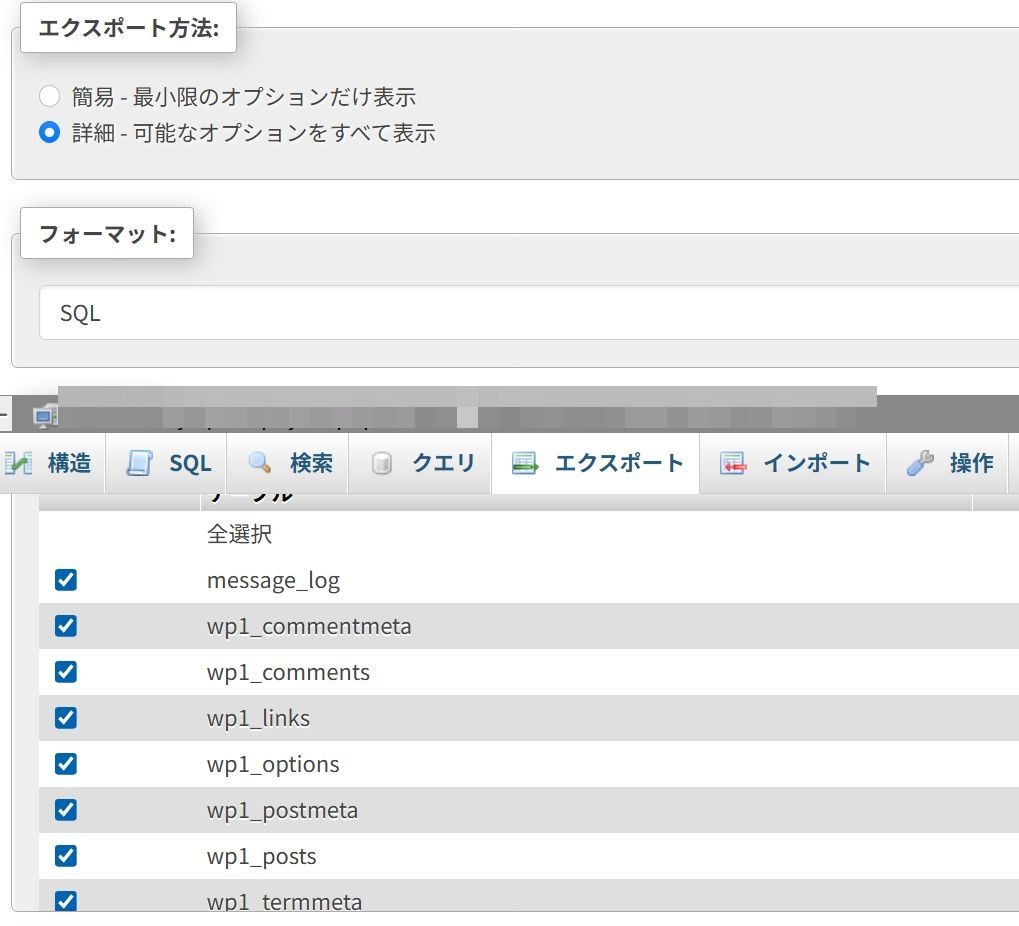Toggle the wp1_options table checkbox
The image size is (1019, 926).
coord(66,764)
